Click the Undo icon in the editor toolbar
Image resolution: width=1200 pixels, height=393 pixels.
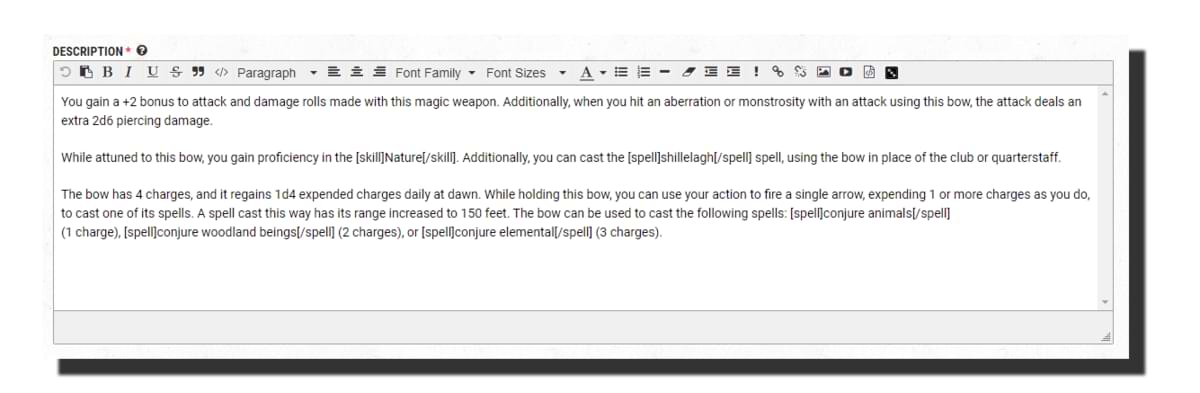click(65, 72)
